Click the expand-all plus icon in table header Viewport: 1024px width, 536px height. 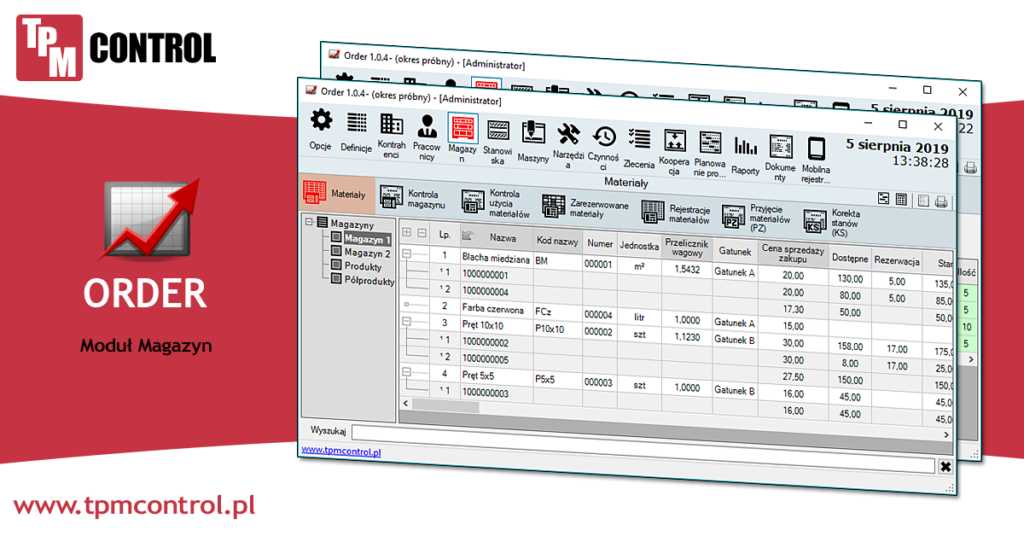406,232
